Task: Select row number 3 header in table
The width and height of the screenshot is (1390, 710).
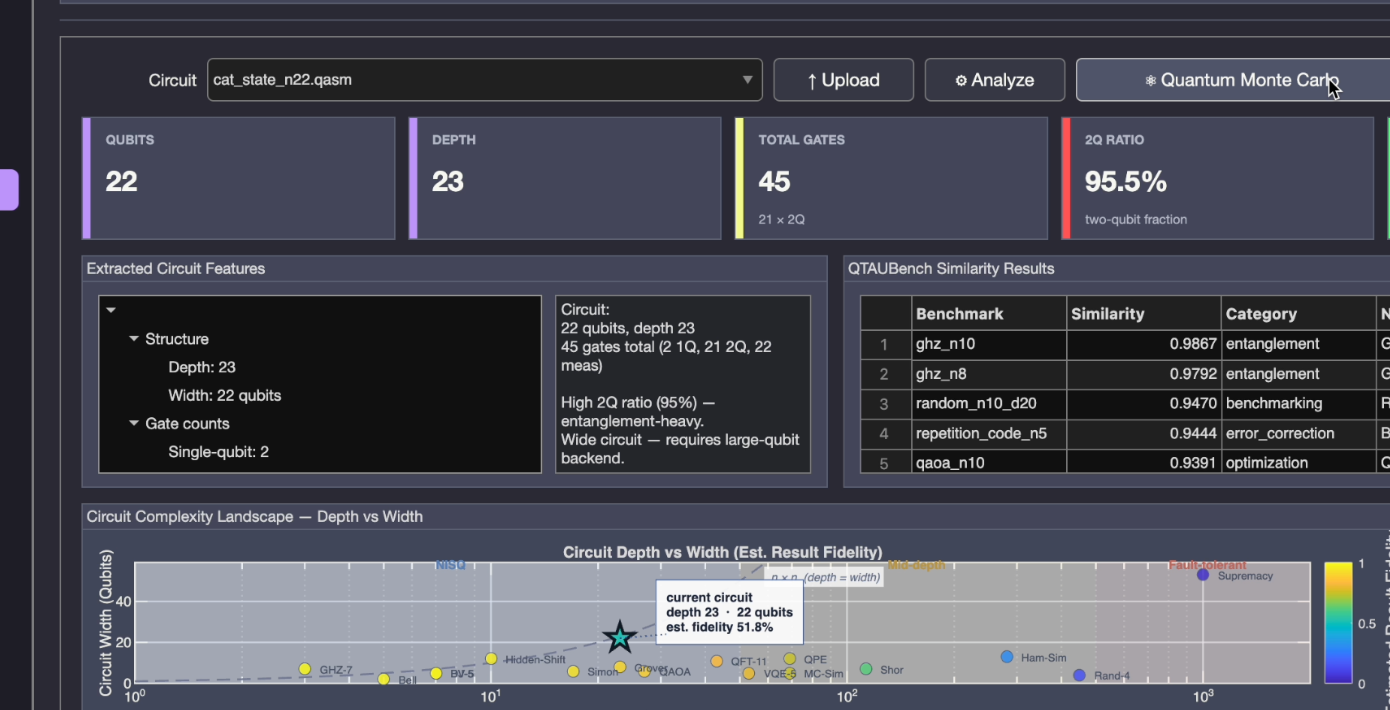Action: click(886, 404)
